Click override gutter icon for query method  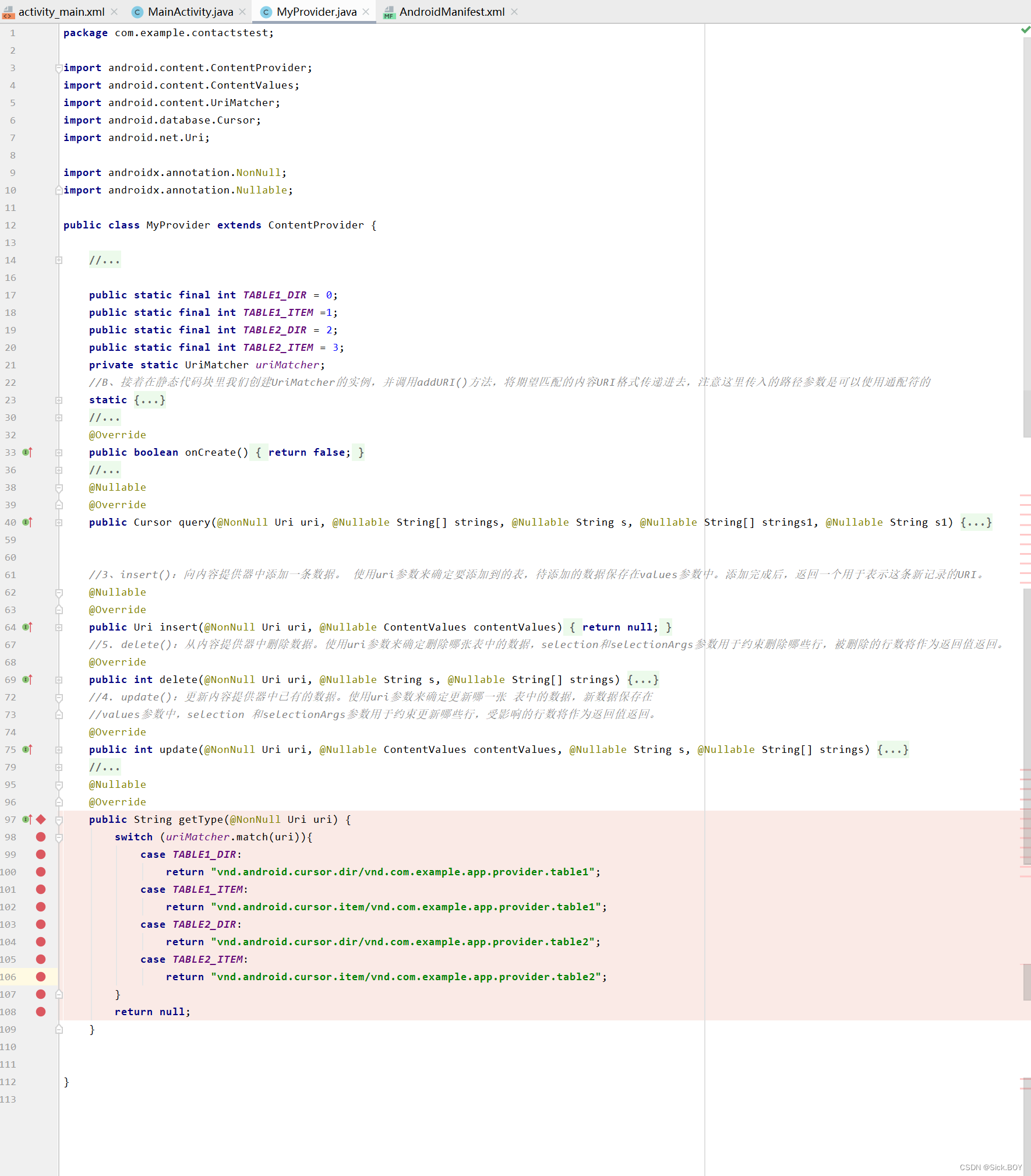pyautogui.click(x=27, y=522)
